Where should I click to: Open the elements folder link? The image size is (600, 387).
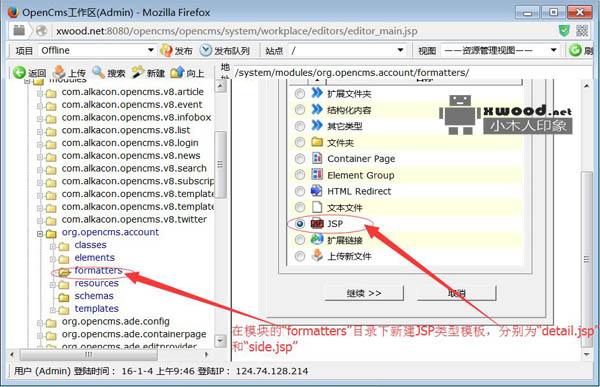(95, 258)
